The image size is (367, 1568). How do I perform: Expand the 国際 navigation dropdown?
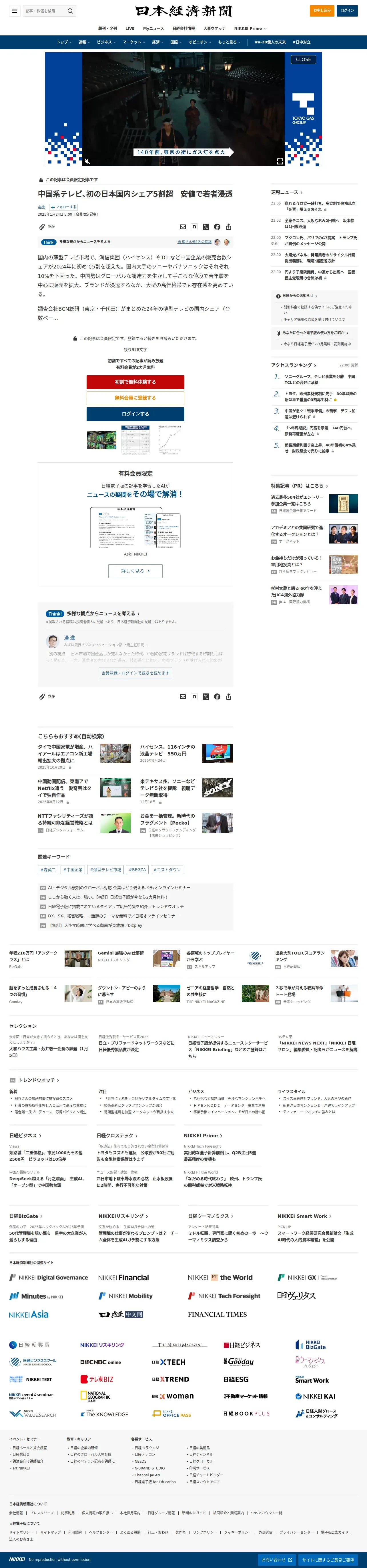point(176,42)
